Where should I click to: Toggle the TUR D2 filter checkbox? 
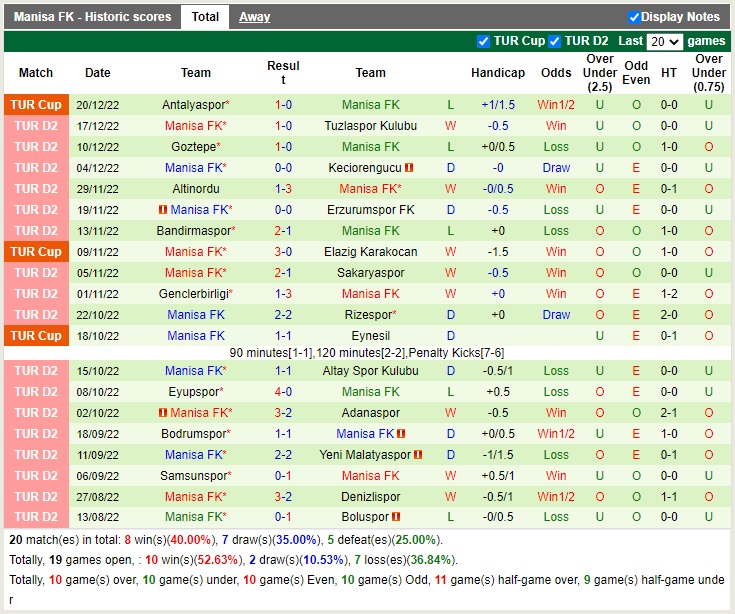coord(556,41)
